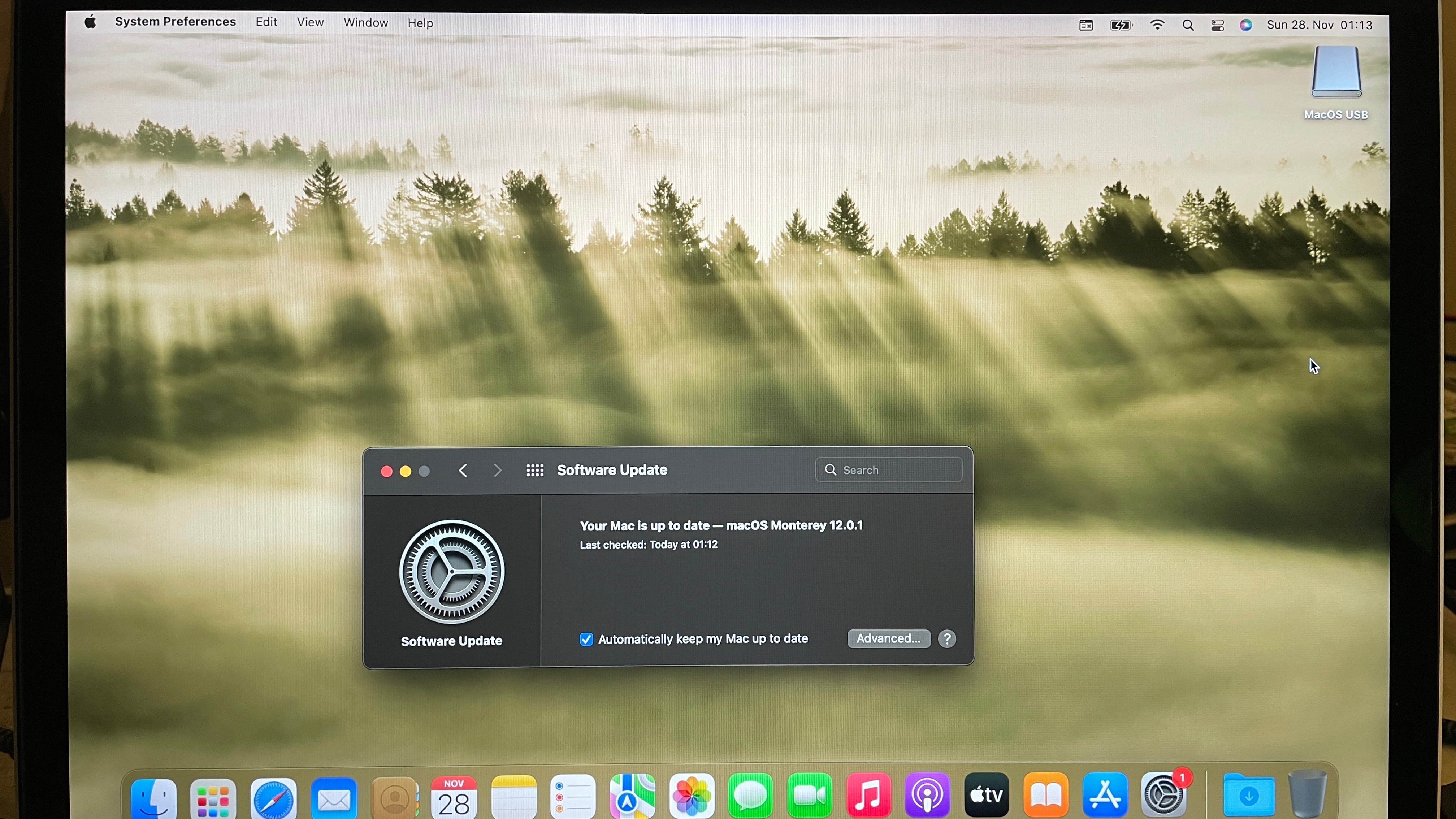Open the App Store dock icon
1456x819 pixels.
[x=1104, y=795]
